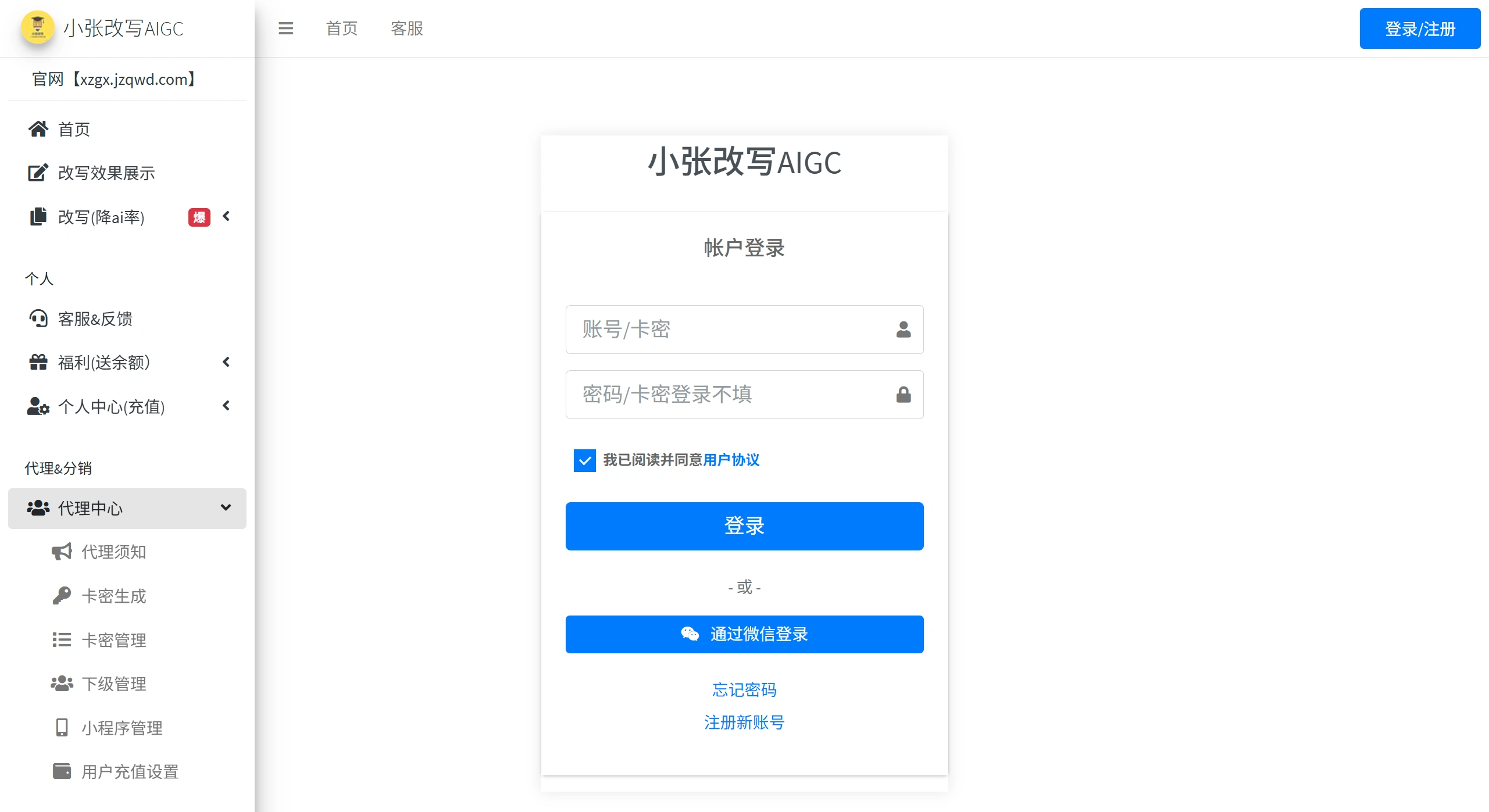Click the blue WeChat login button
The width and height of the screenshot is (1489, 812).
[x=744, y=634]
